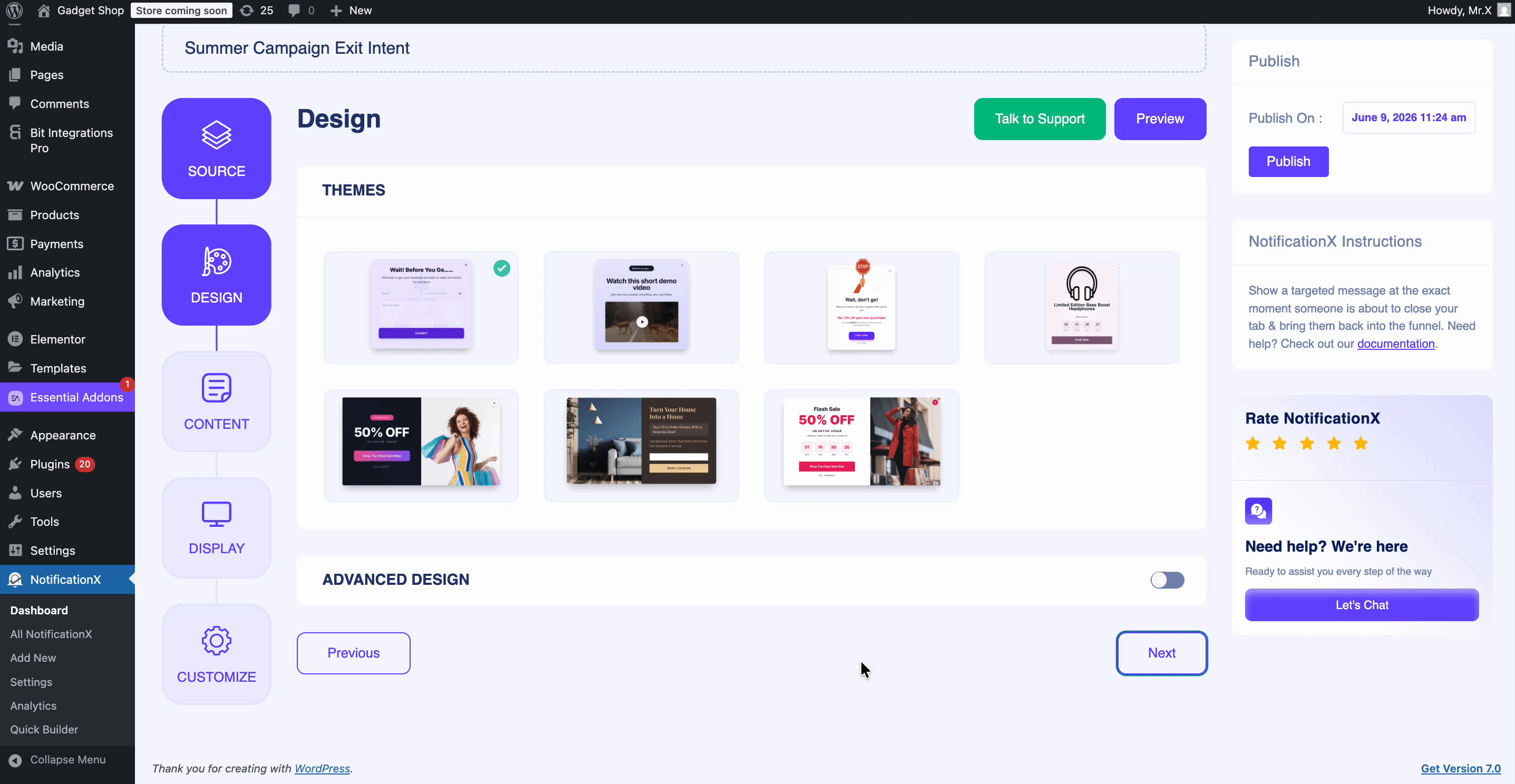Image resolution: width=1515 pixels, height=784 pixels.
Task: Open NotificationX Settings submenu item
Action: [31, 682]
